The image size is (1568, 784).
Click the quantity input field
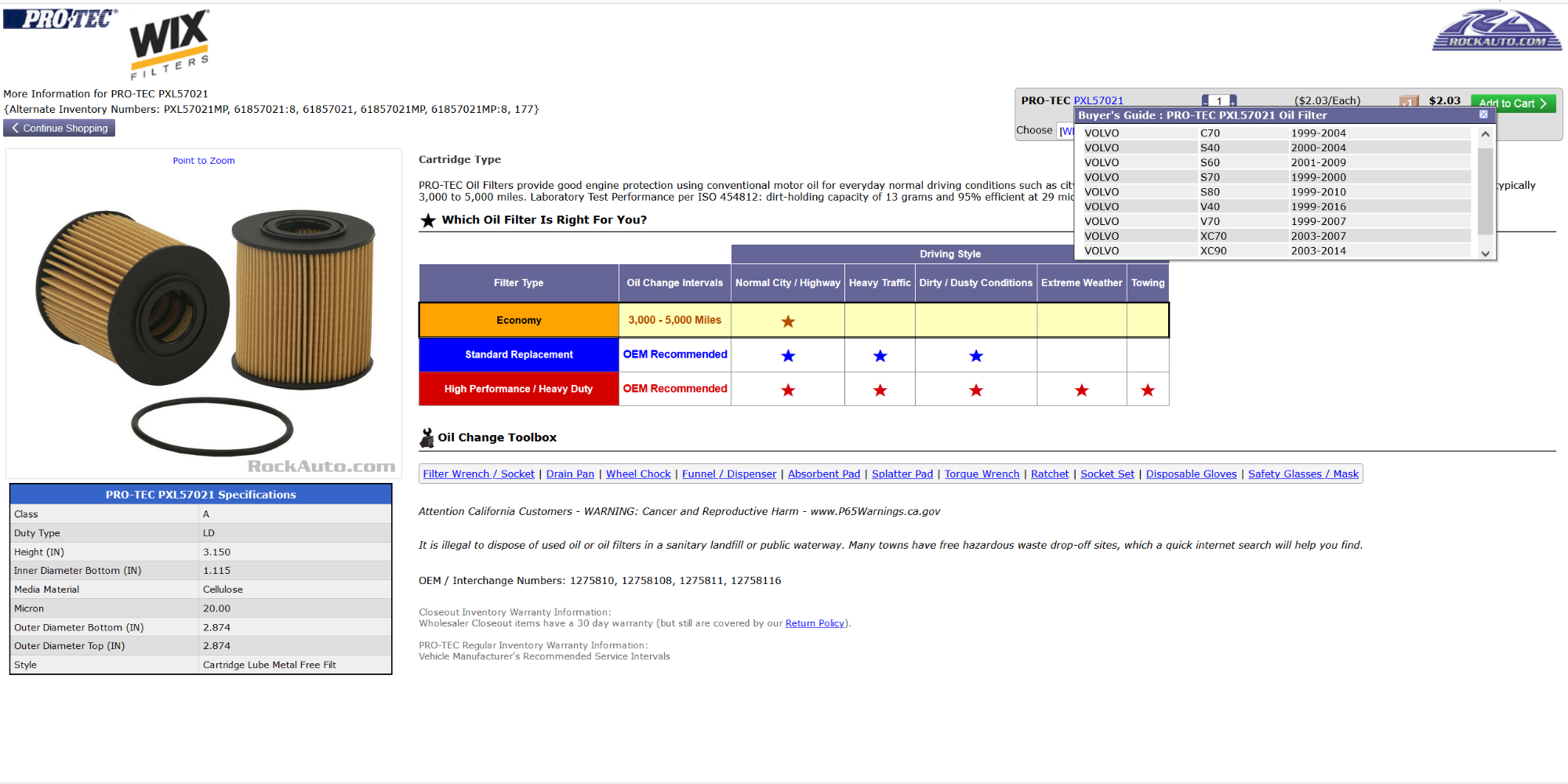point(1219,101)
